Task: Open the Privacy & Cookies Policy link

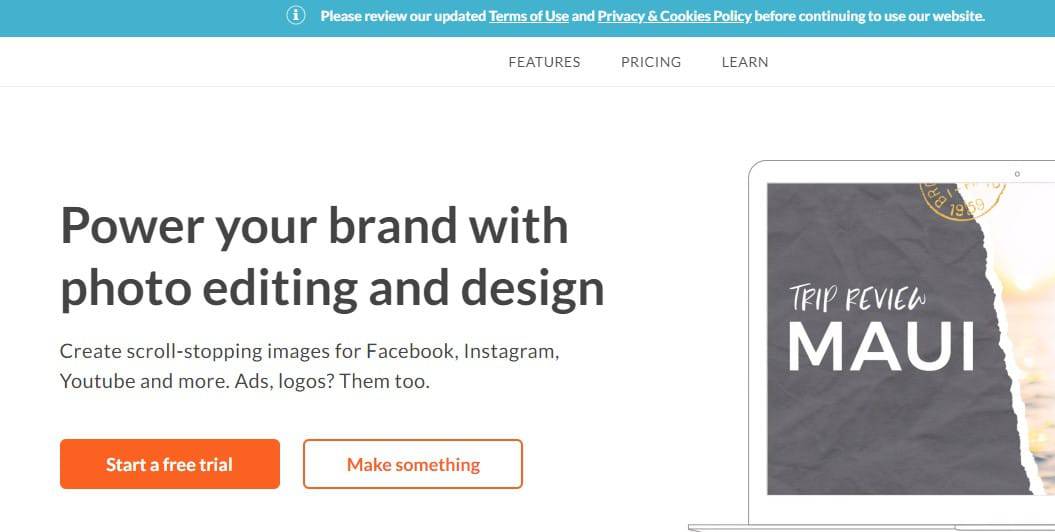Action: [674, 16]
